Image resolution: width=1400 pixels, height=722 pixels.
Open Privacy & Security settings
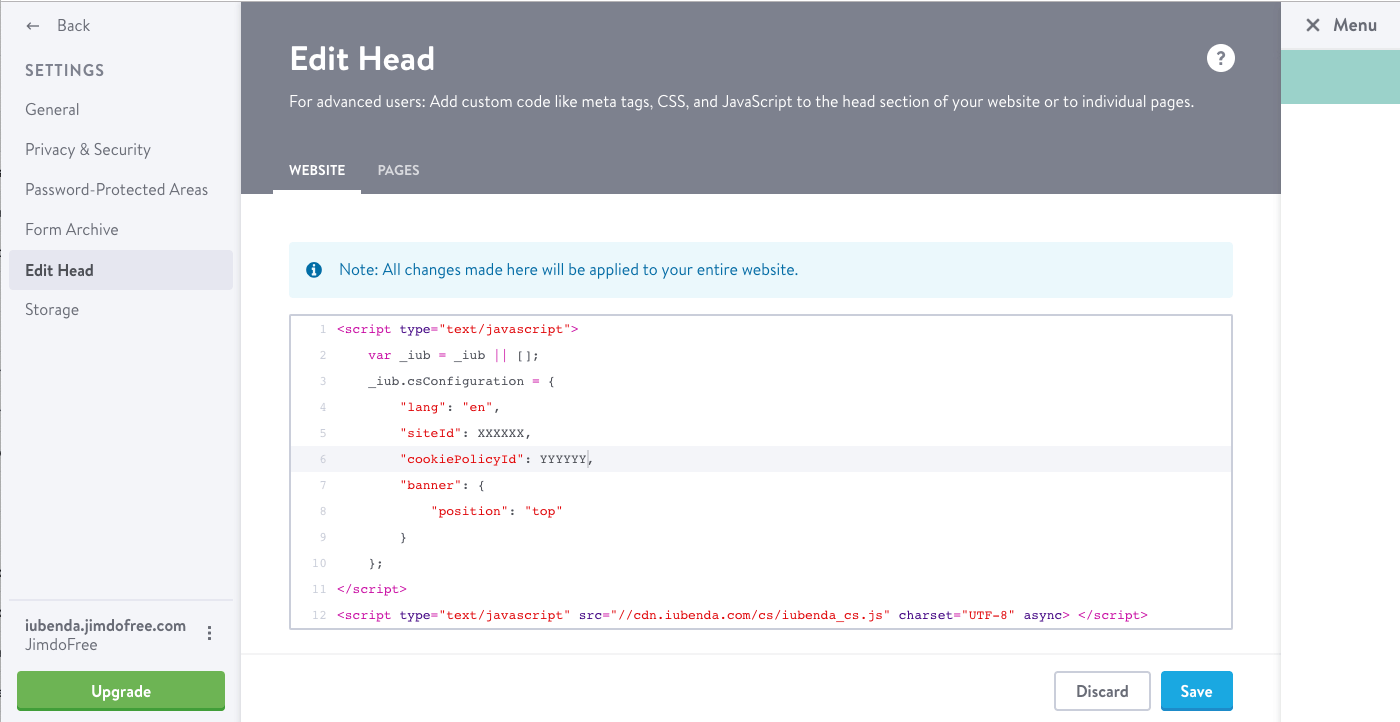[87, 149]
